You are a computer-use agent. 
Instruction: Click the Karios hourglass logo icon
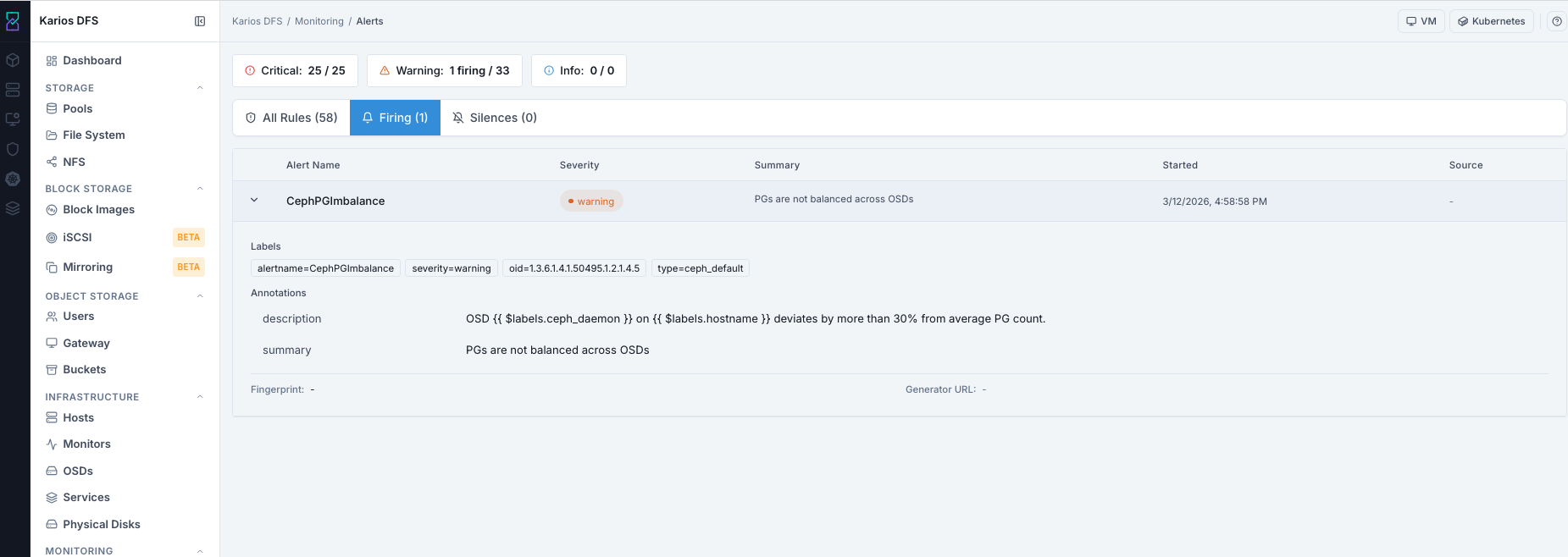pyautogui.click(x=13, y=21)
